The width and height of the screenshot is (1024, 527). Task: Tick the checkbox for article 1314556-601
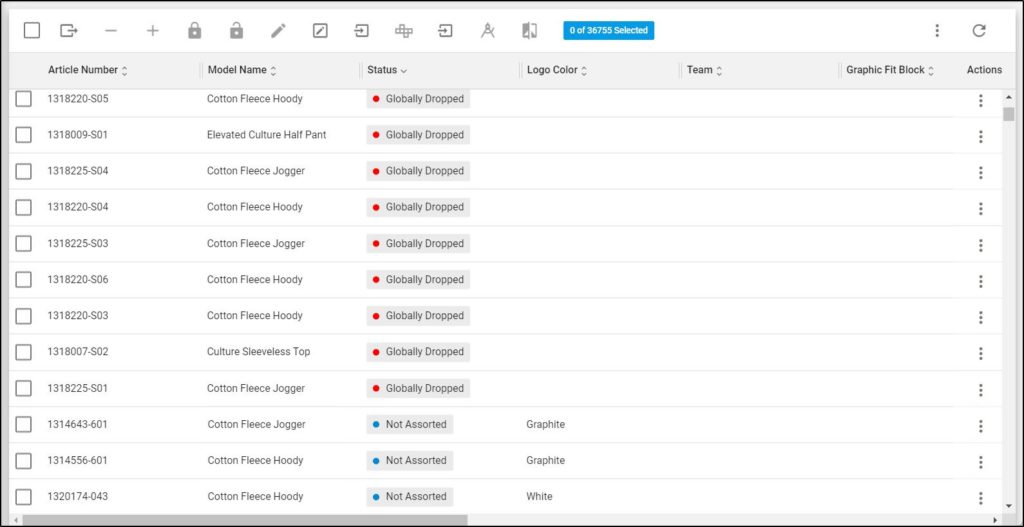coord(24,460)
